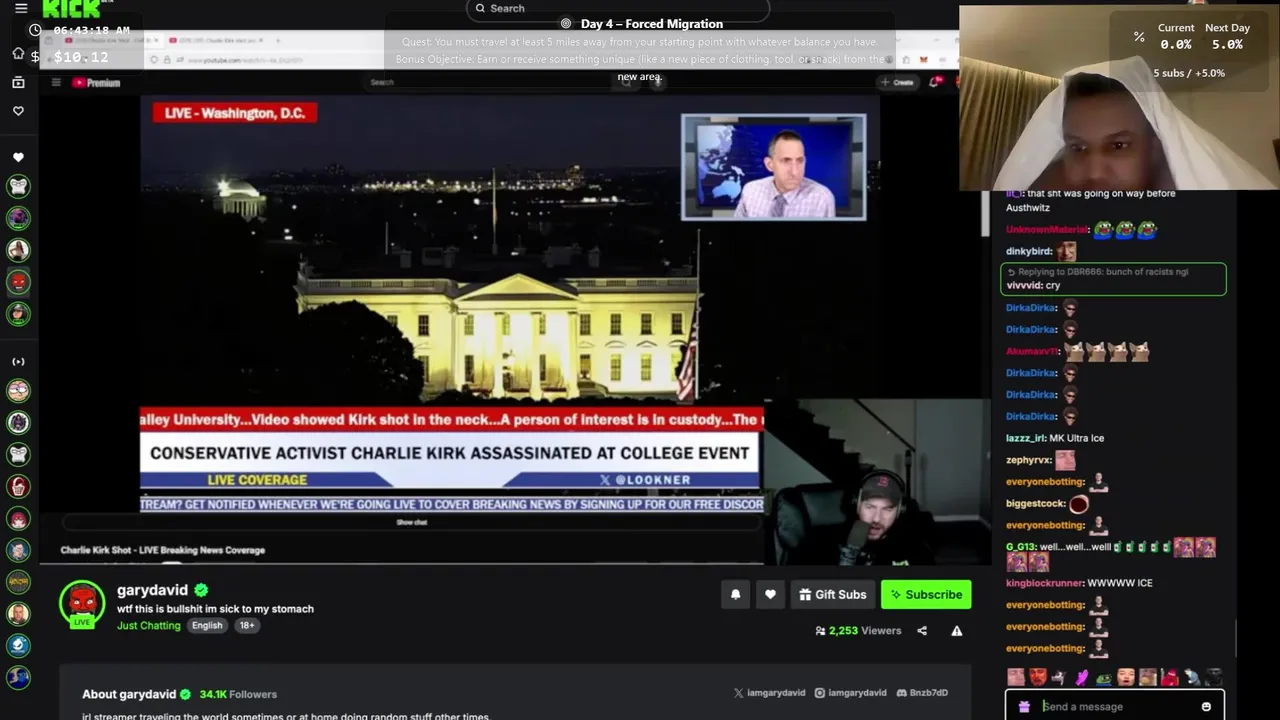Insert the Pepe frog emote from quick emotes
This screenshot has width=1280, height=720.
tap(1103, 677)
